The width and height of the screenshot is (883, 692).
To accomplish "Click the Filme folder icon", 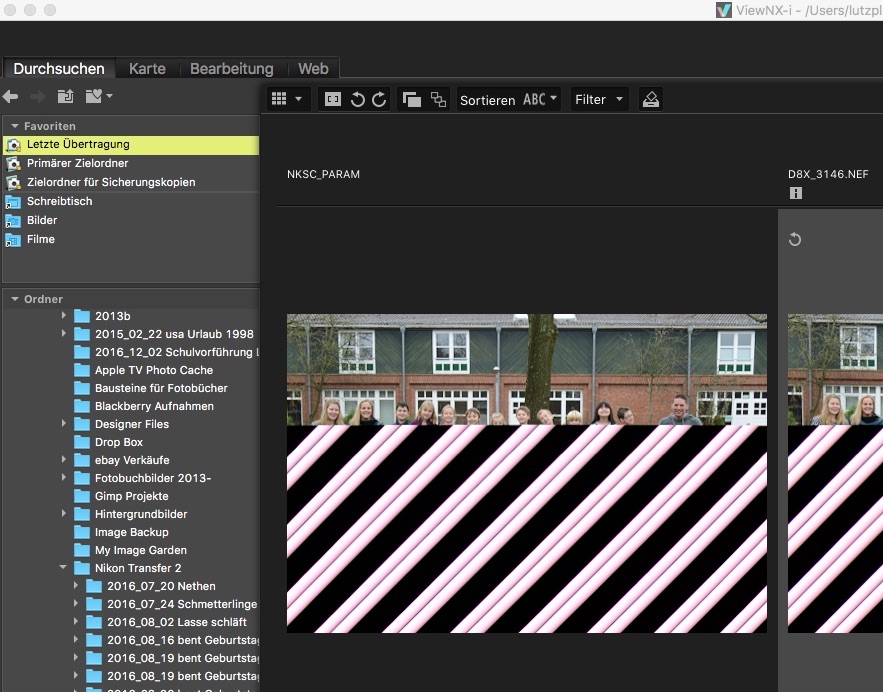I will tap(13, 240).
